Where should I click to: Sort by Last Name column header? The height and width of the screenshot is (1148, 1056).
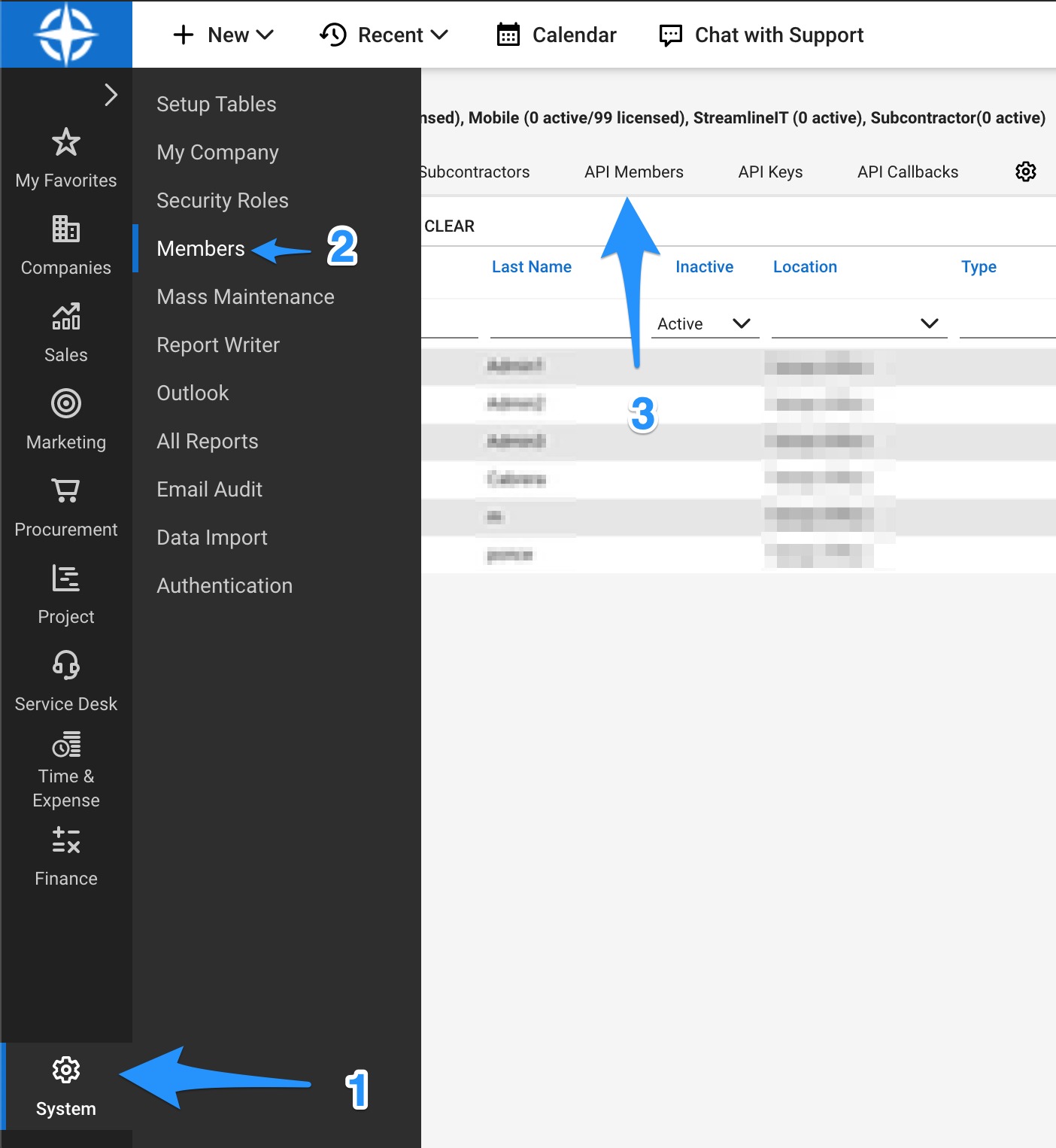pyautogui.click(x=531, y=267)
